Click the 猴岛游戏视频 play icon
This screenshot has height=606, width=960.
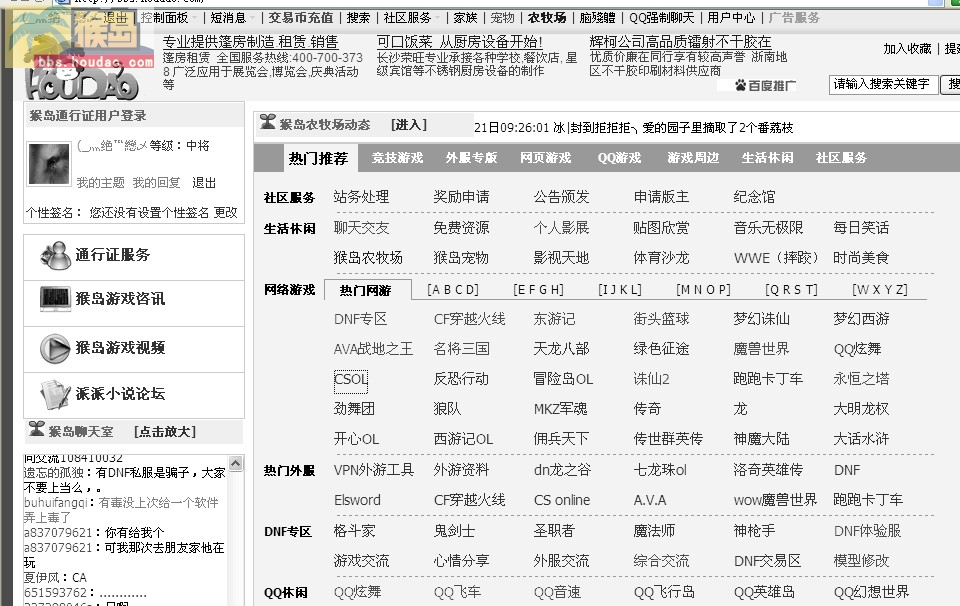55,348
